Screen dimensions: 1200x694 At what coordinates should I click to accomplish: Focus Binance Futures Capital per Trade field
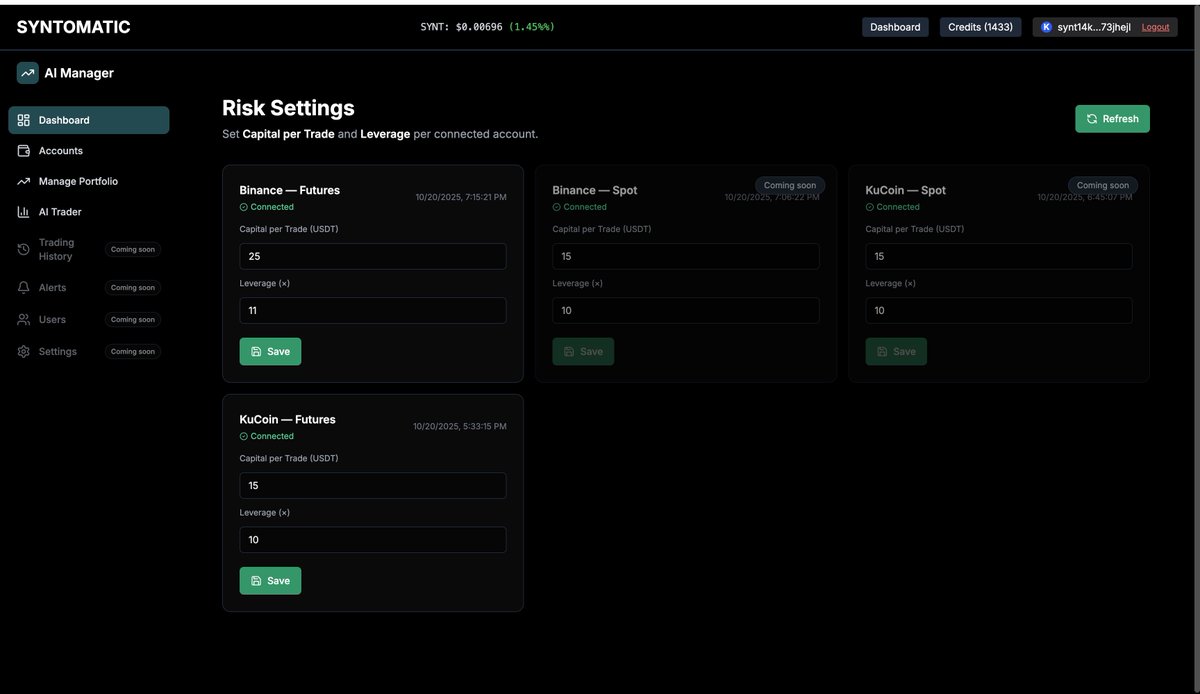point(373,256)
